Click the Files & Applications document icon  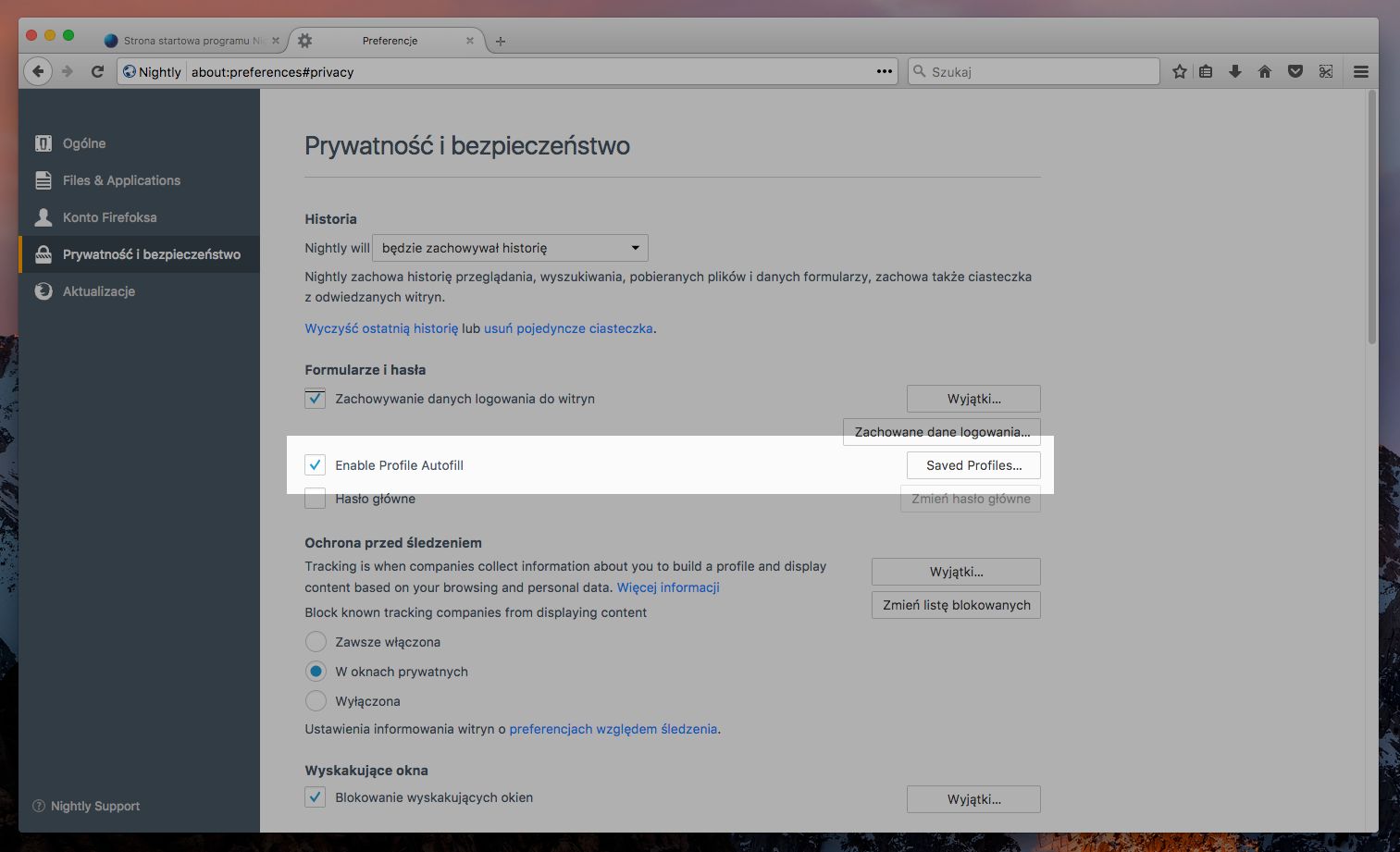pyautogui.click(x=43, y=180)
